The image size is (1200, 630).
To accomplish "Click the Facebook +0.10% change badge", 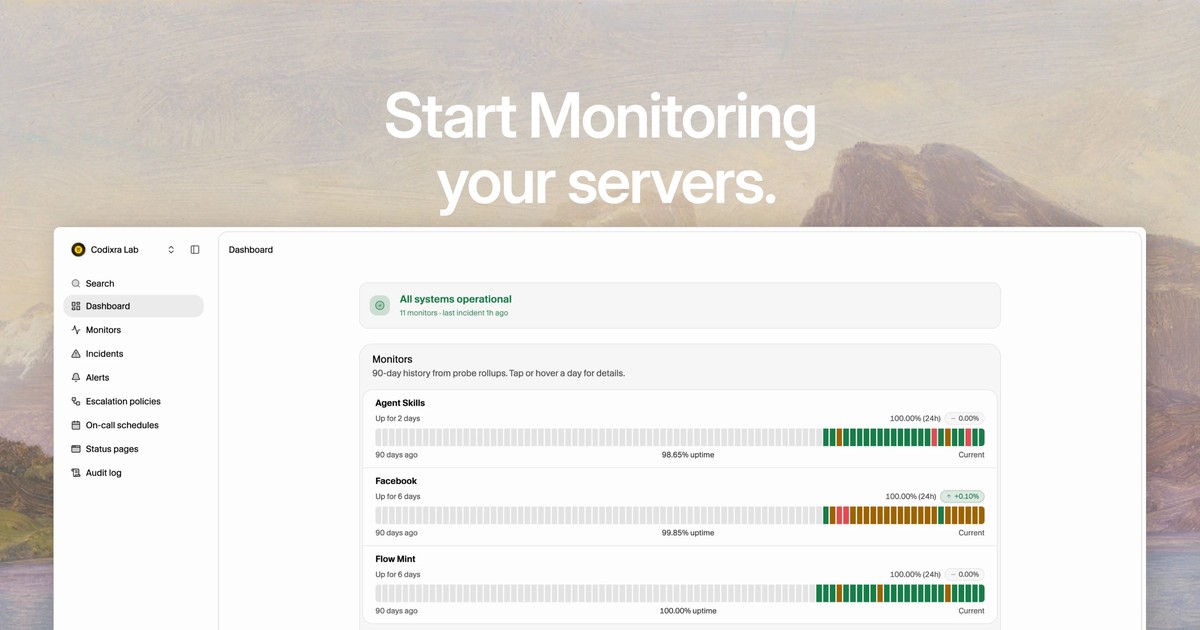I will (962, 496).
